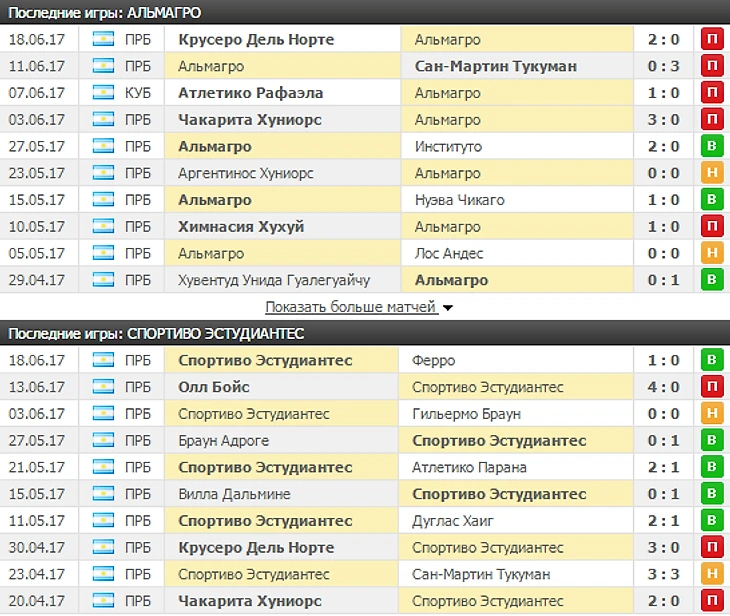Click the Argentina flag in the 18.06.17 Альмагро row
Screen dimensions: 730x616
(x=103, y=40)
